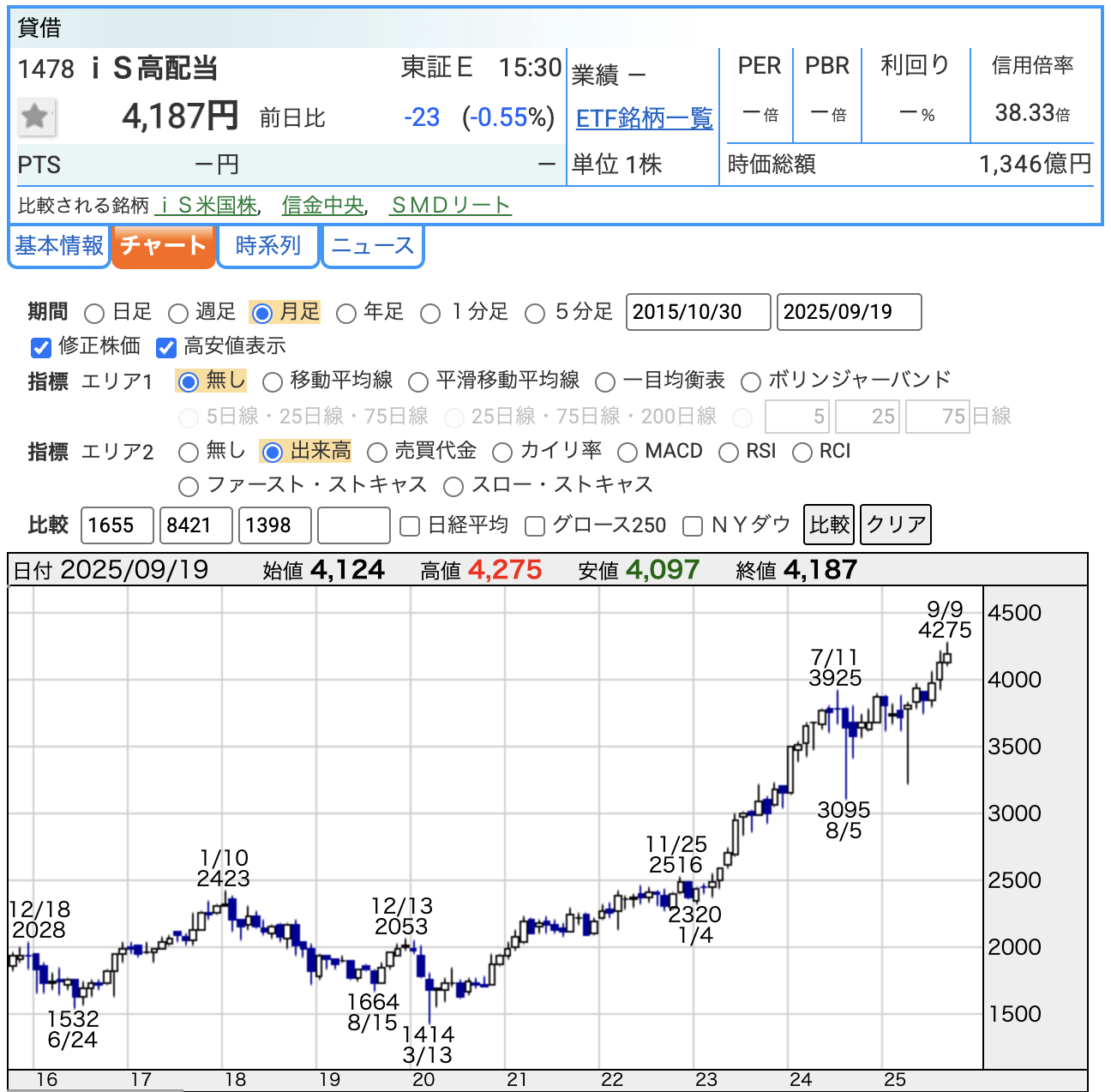The height and width of the screenshot is (1092, 1111).
Task: Click the empty fourth comparison code field
Action: (353, 525)
